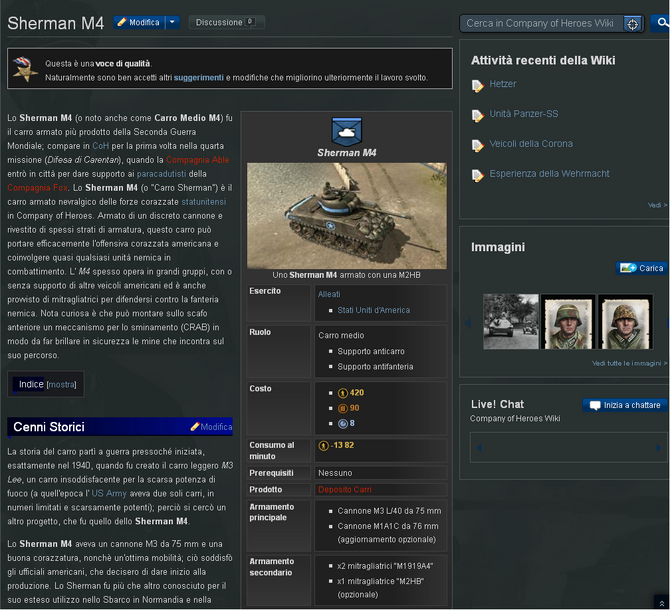This screenshot has width=670, height=610.
Task: Click the edit icon beside Unità Panzer-SS
Action: pyautogui.click(x=478, y=116)
